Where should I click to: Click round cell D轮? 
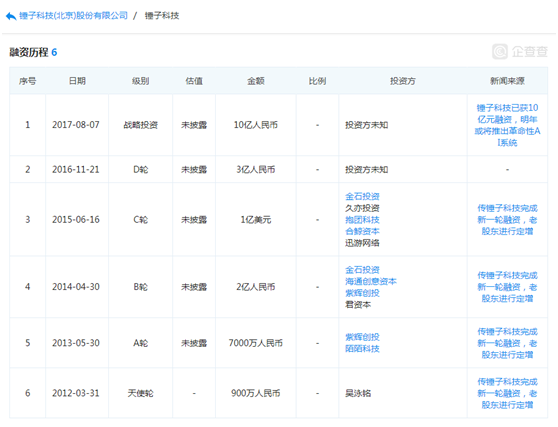pos(141,169)
